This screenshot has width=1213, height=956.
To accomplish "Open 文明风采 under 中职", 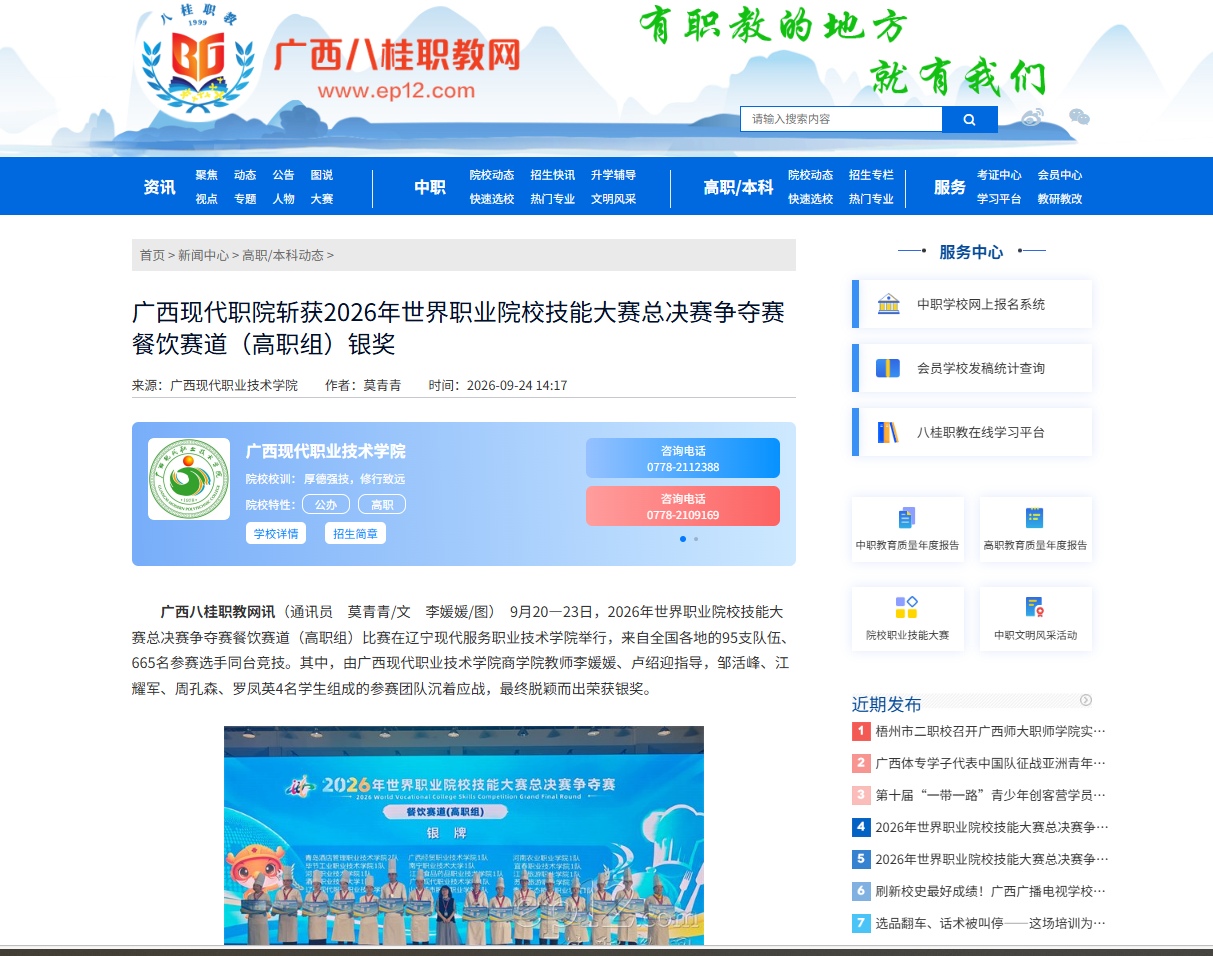I will 613,199.
